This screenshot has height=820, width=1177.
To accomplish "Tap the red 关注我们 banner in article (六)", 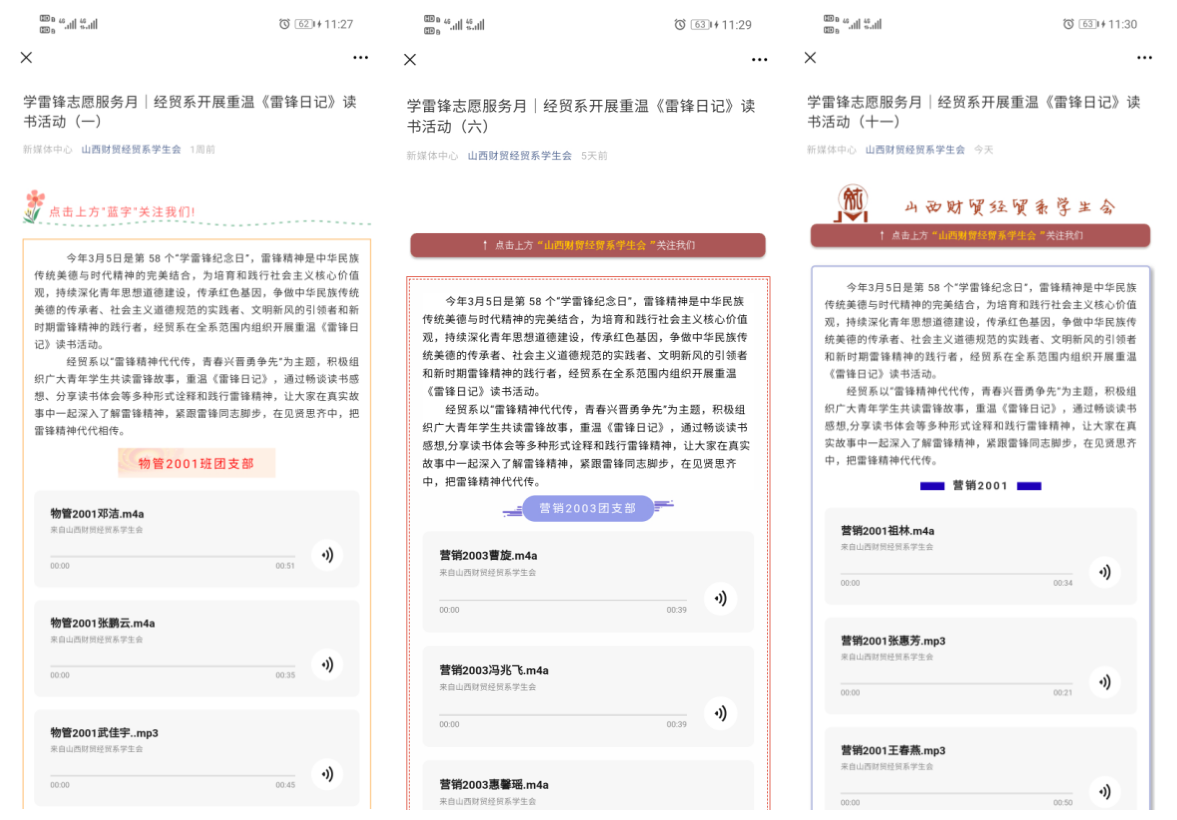I will tap(588, 245).
